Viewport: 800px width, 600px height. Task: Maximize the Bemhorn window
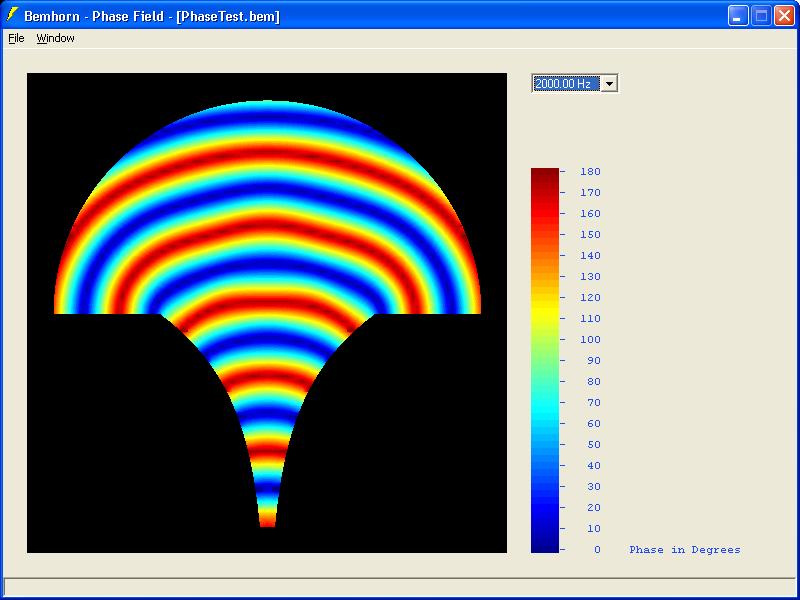[761, 16]
